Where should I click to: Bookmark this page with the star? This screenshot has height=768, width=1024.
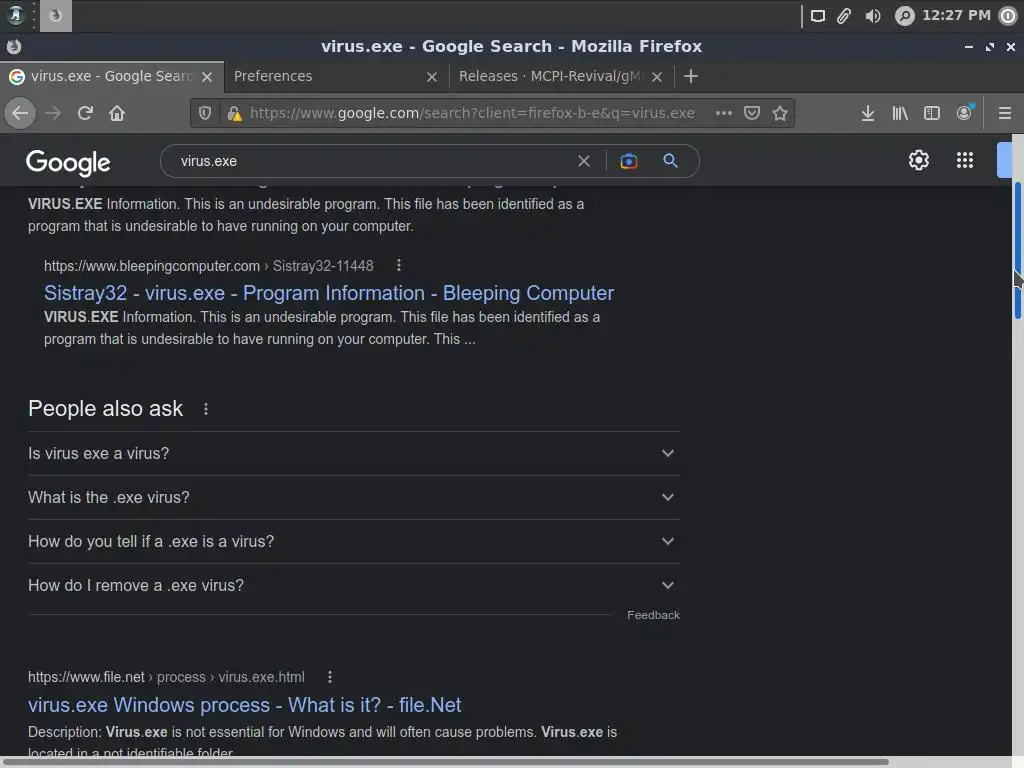[780, 113]
